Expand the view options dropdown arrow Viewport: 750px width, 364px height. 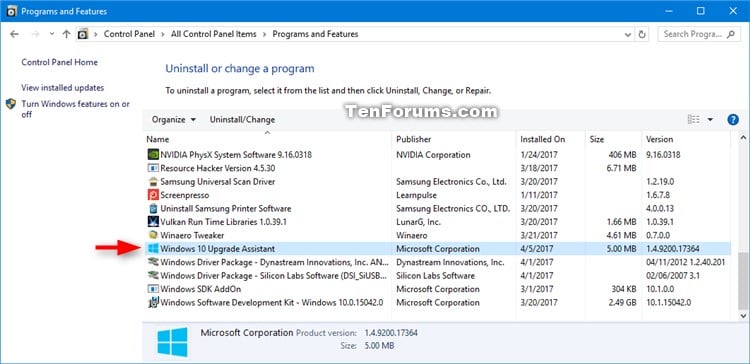pyautogui.click(x=710, y=120)
